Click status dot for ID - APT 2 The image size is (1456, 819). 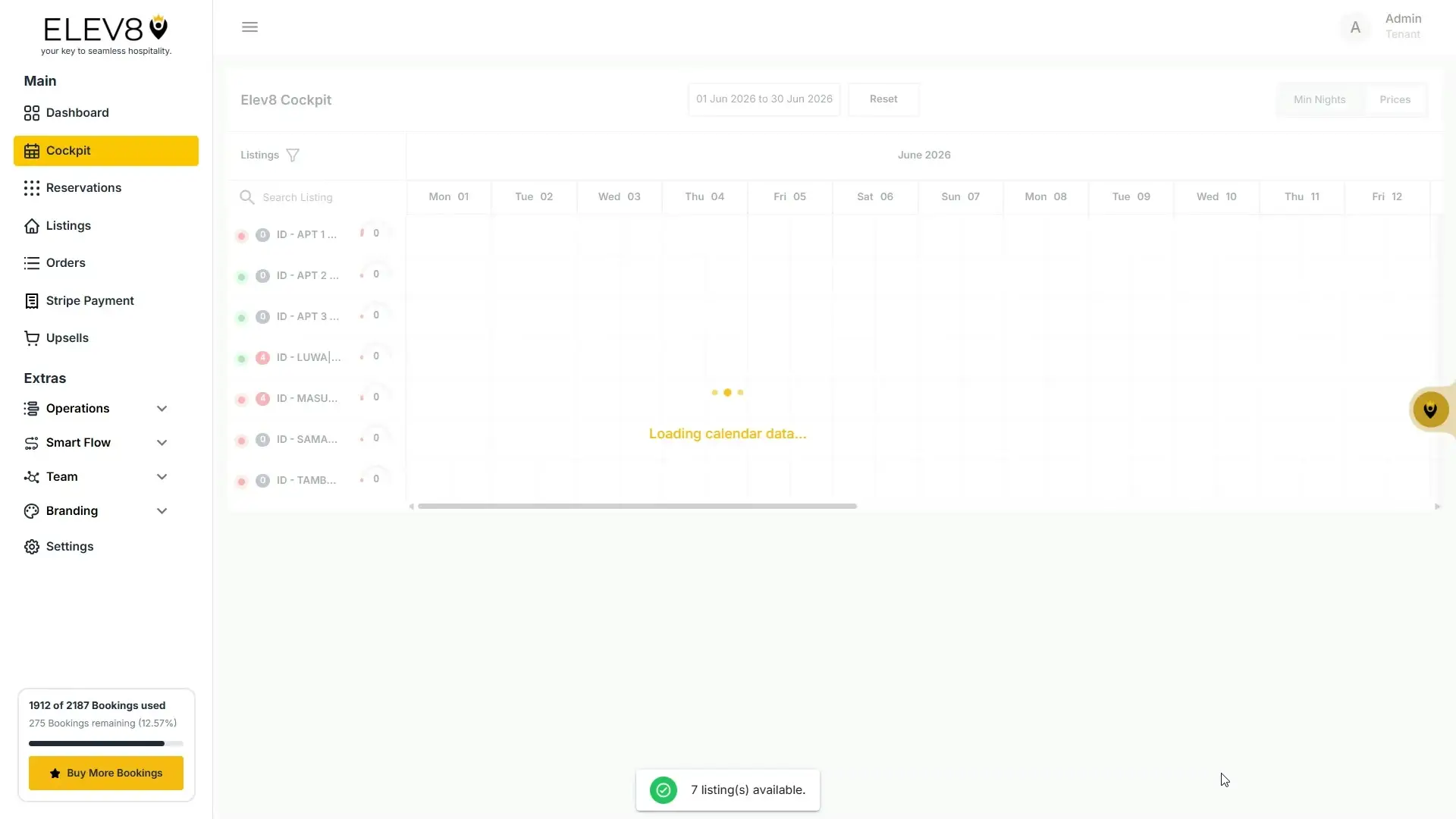[x=241, y=277]
